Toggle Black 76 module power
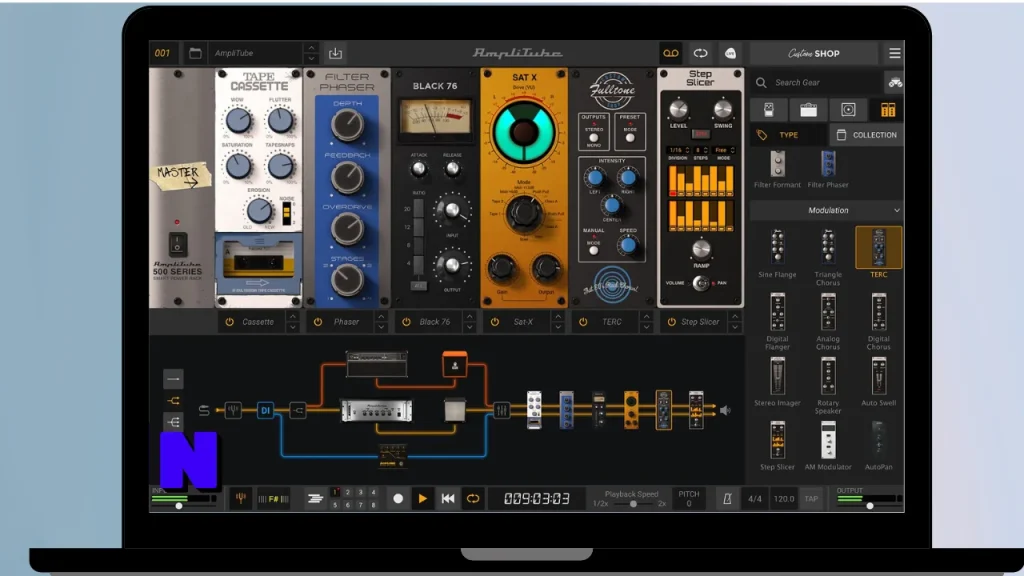Screen dimensions: 1024x576 coord(406,322)
